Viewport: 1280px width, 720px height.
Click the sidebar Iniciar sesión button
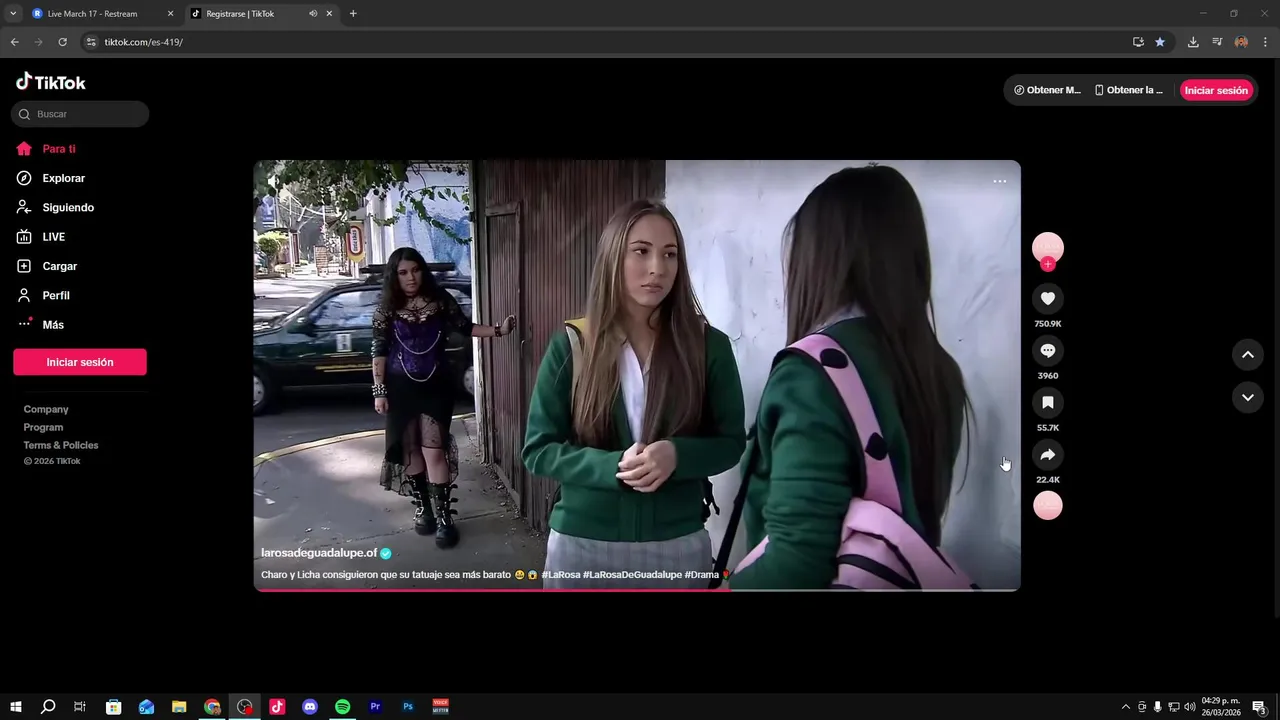point(80,362)
